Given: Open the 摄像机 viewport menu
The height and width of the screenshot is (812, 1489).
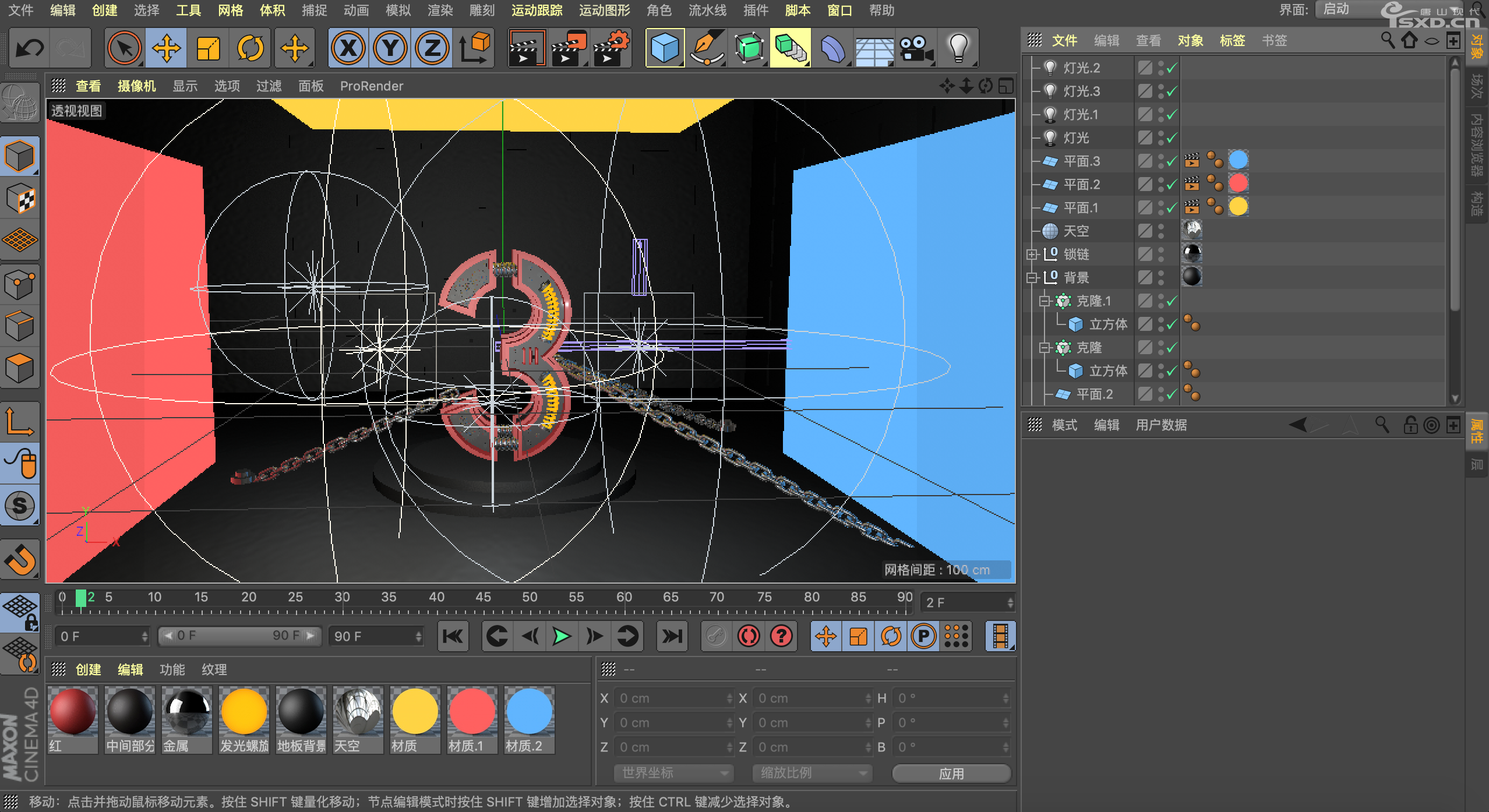Looking at the screenshot, I should click(137, 86).
